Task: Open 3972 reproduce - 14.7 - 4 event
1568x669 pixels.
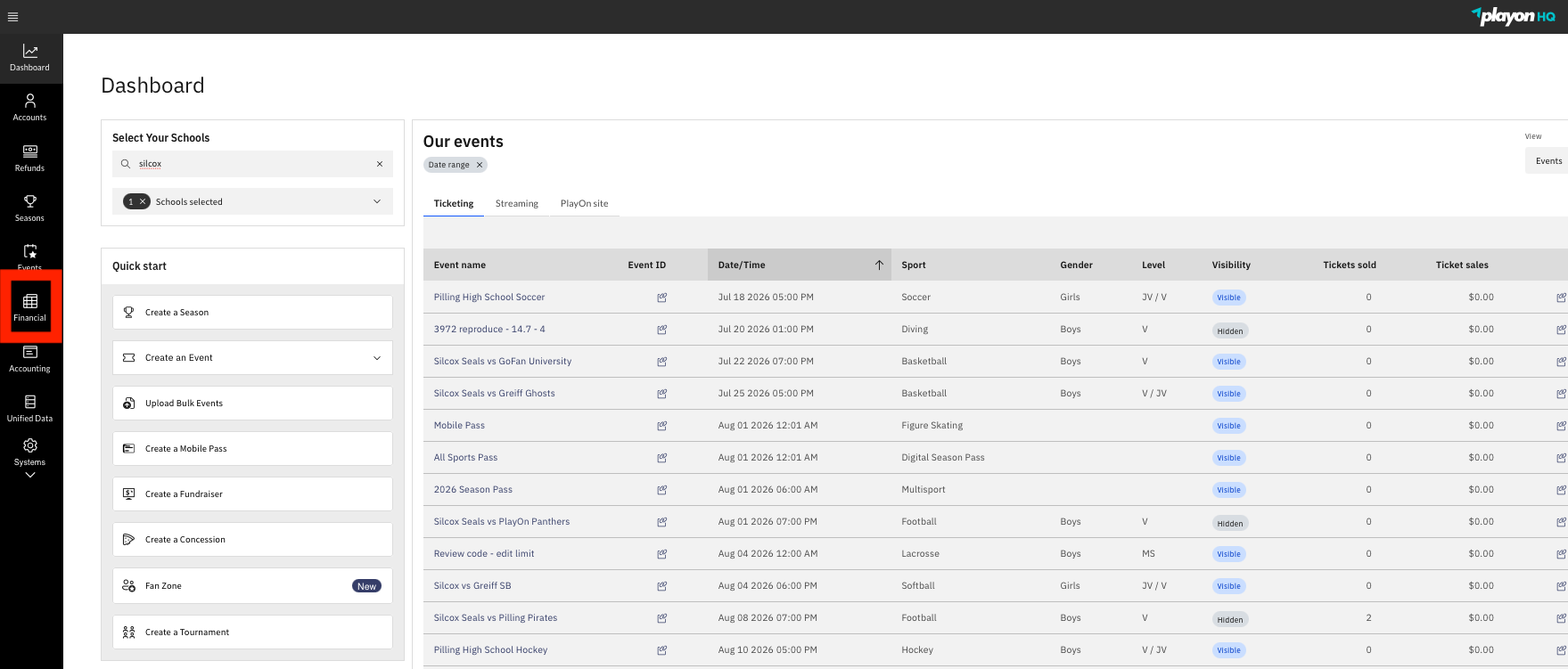Action: tap(489, 330)
